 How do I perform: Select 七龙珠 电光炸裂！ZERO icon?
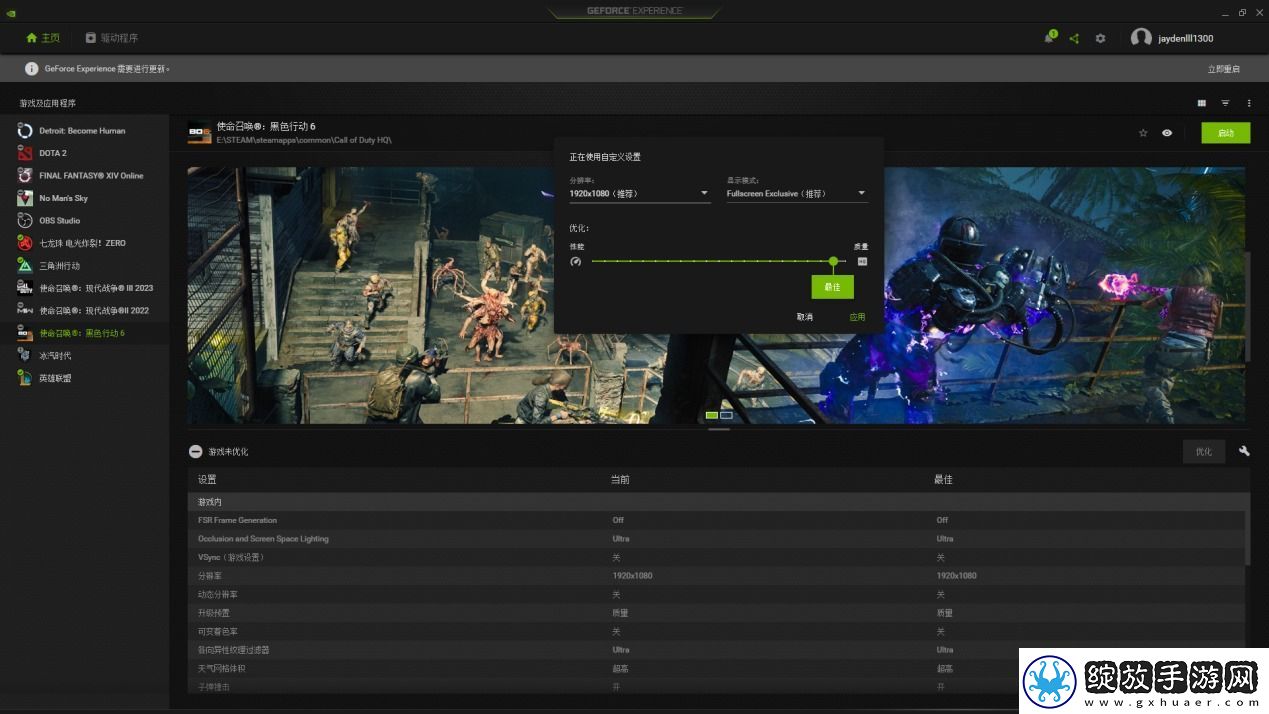pyautogui.click(x=26, y=243)
